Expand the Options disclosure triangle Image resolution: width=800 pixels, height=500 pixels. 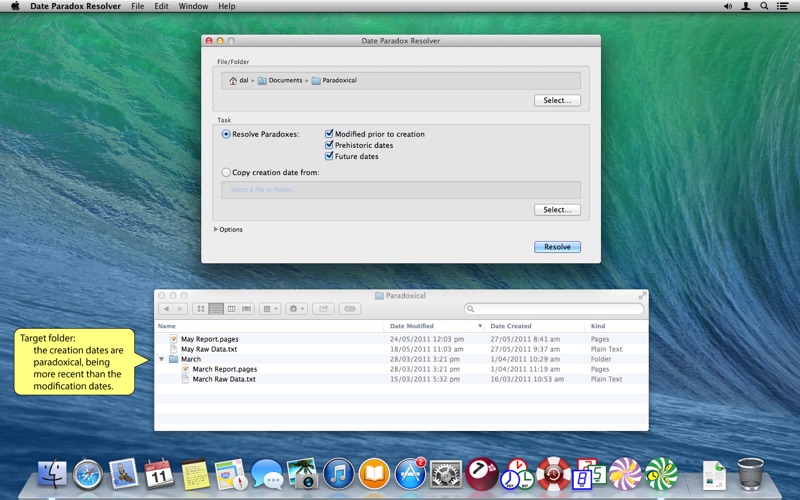click(216, 230)
